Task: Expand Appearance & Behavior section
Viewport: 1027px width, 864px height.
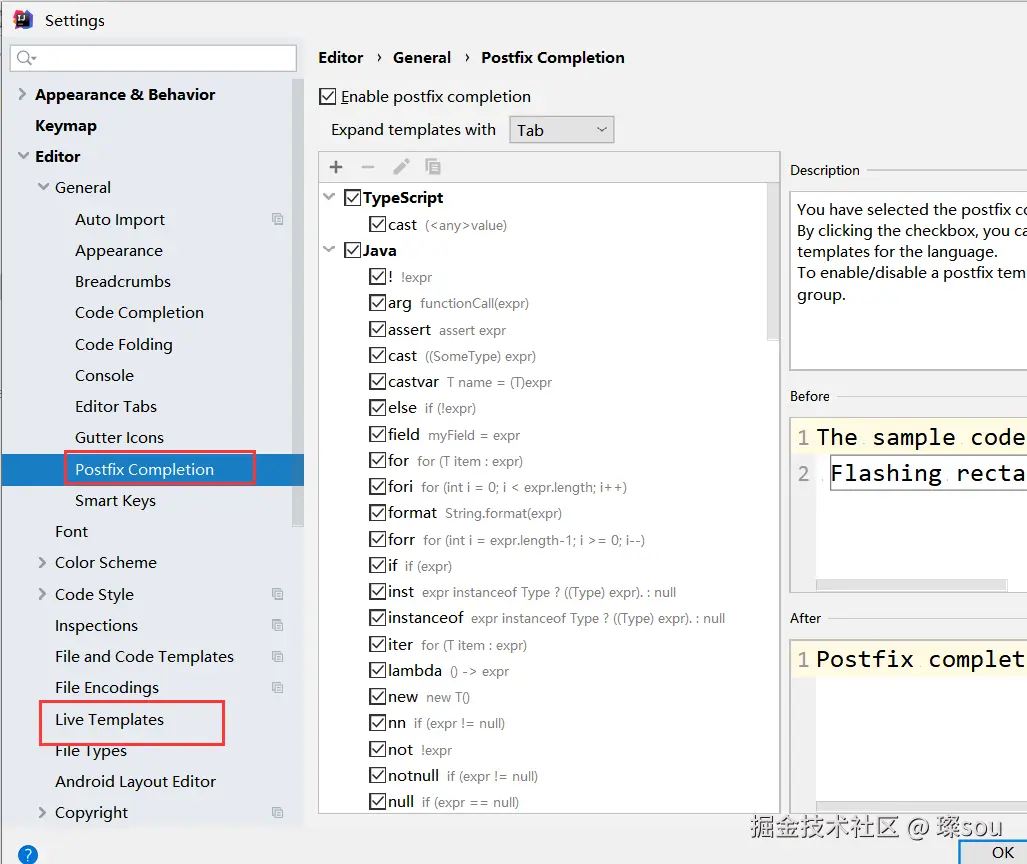Action: [22, 94]
